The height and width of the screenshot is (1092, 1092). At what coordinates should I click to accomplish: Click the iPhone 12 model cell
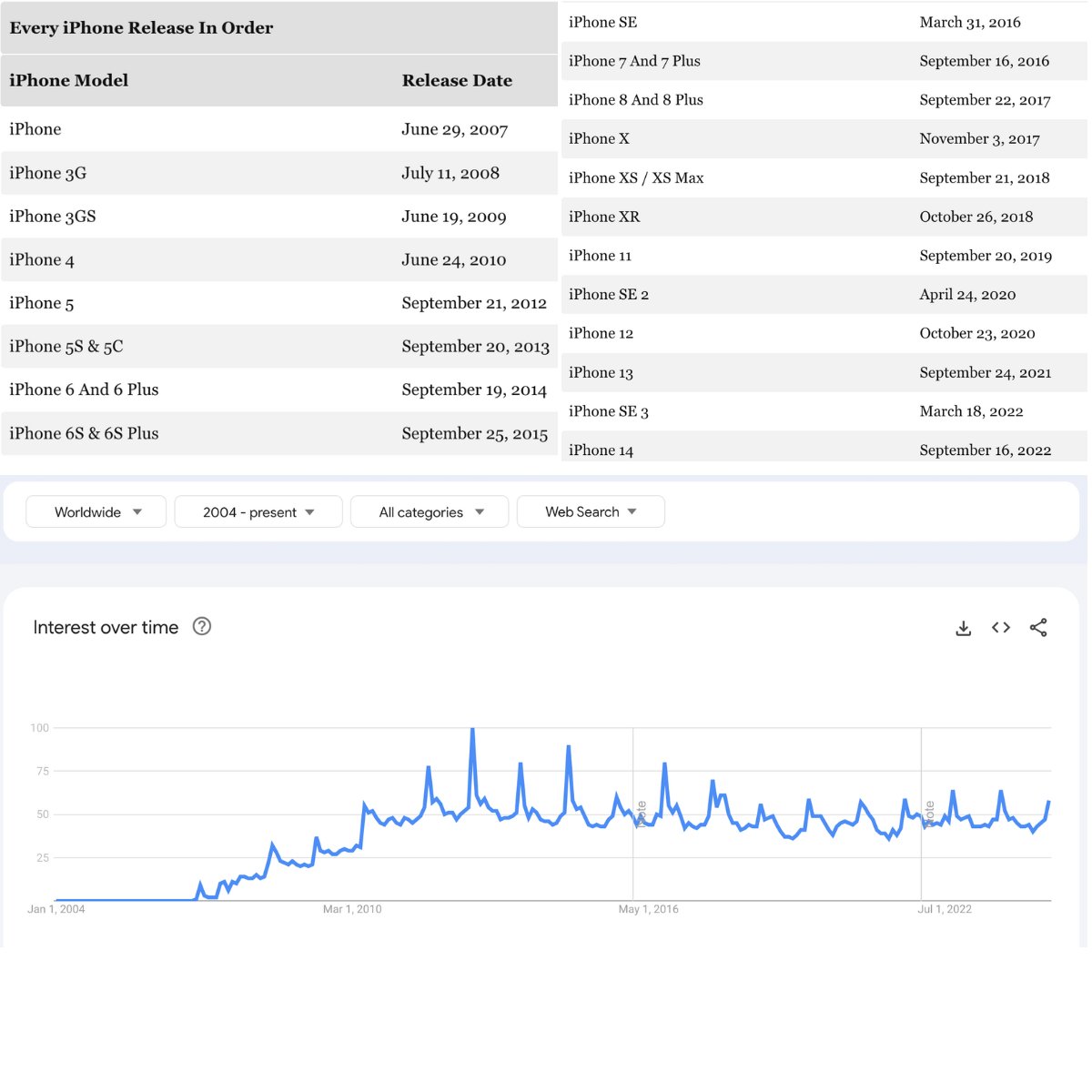(x=602, y=333)
